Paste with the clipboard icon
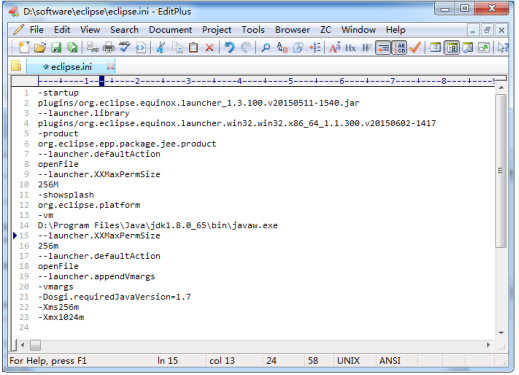The width and height of the screenshot is (519, 375). pyautogui.click(x=193, y=48)
